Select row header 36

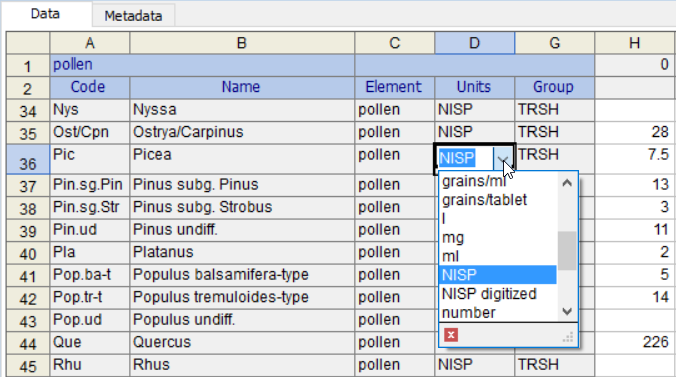click(x=28, y=159)
